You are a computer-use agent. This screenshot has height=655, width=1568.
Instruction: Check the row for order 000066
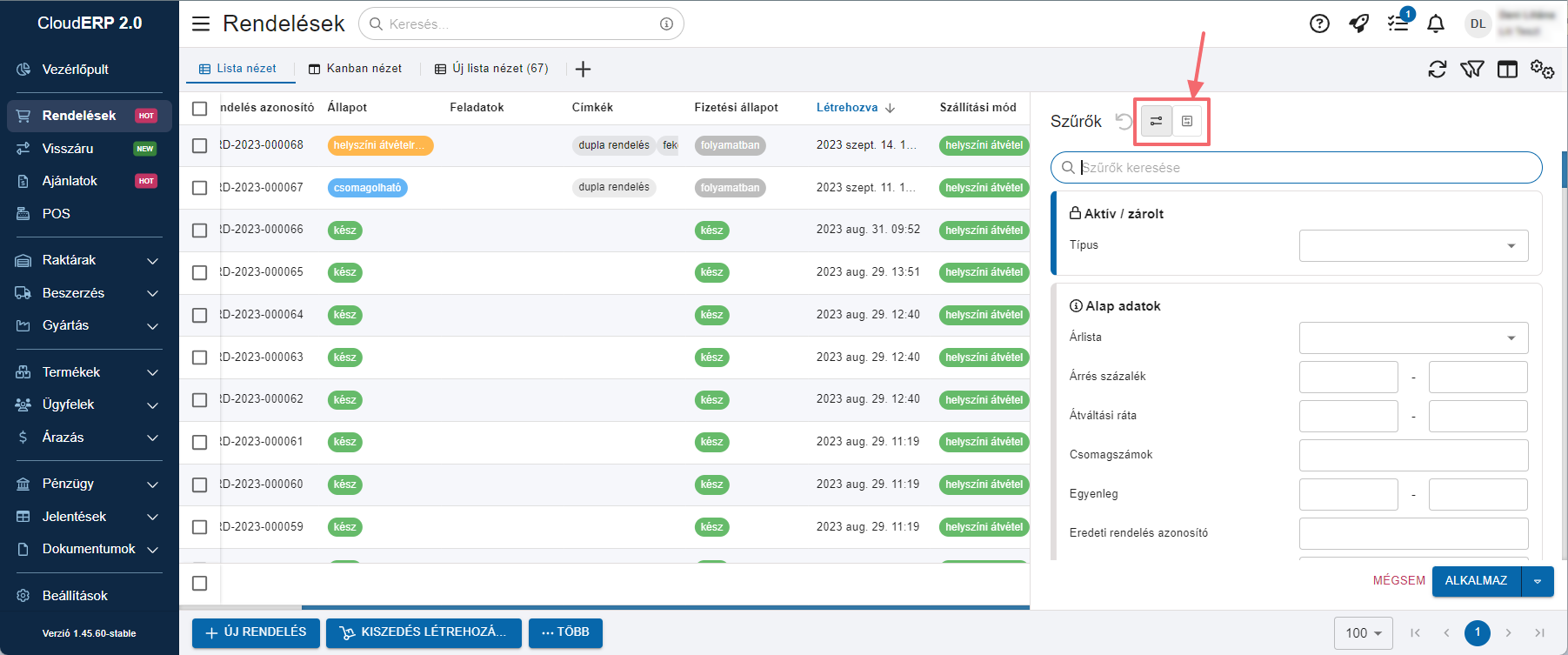pyautogui.click(x=200, y=231)
